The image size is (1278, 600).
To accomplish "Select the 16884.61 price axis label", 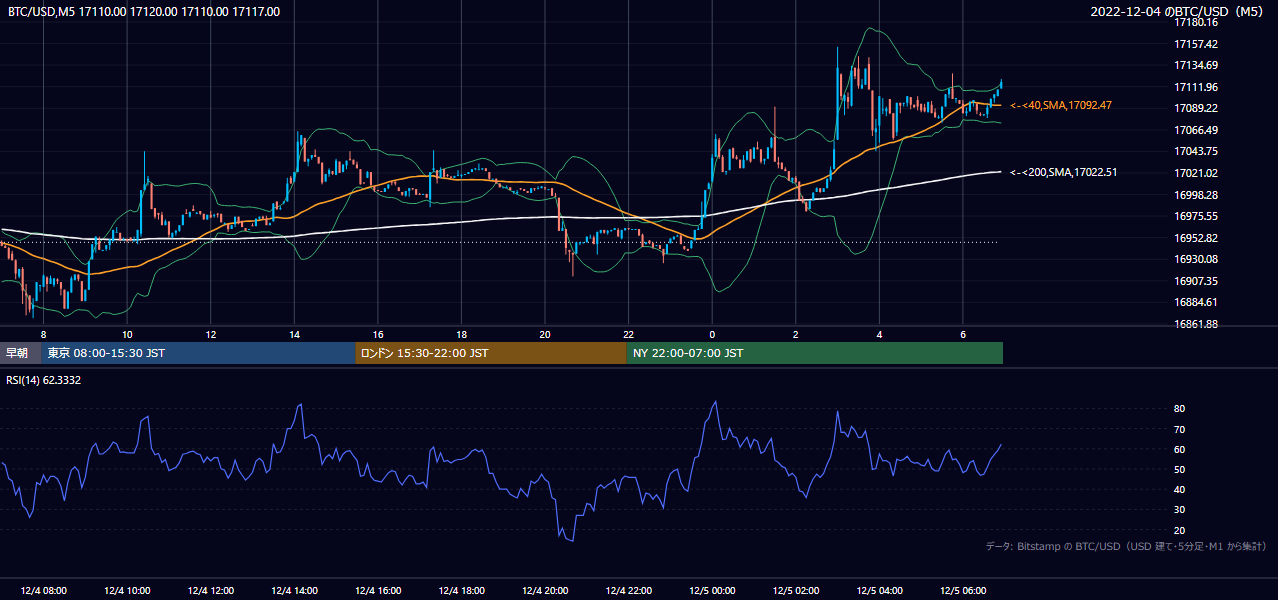I will point(1195,302).
